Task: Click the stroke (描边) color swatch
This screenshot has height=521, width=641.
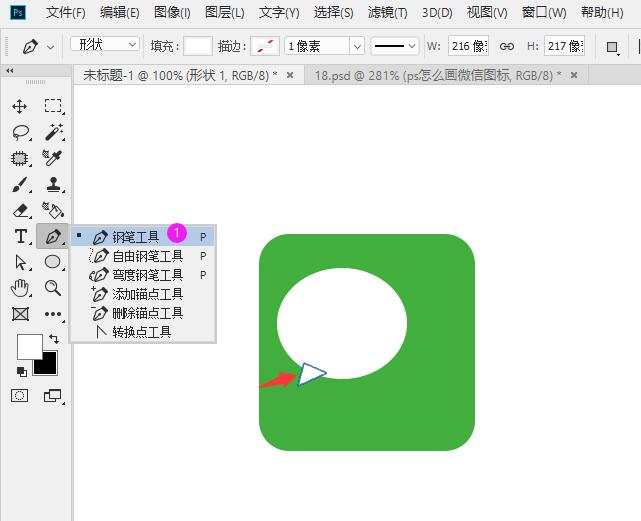Action: pyautogui.click(x=265, y=46)
